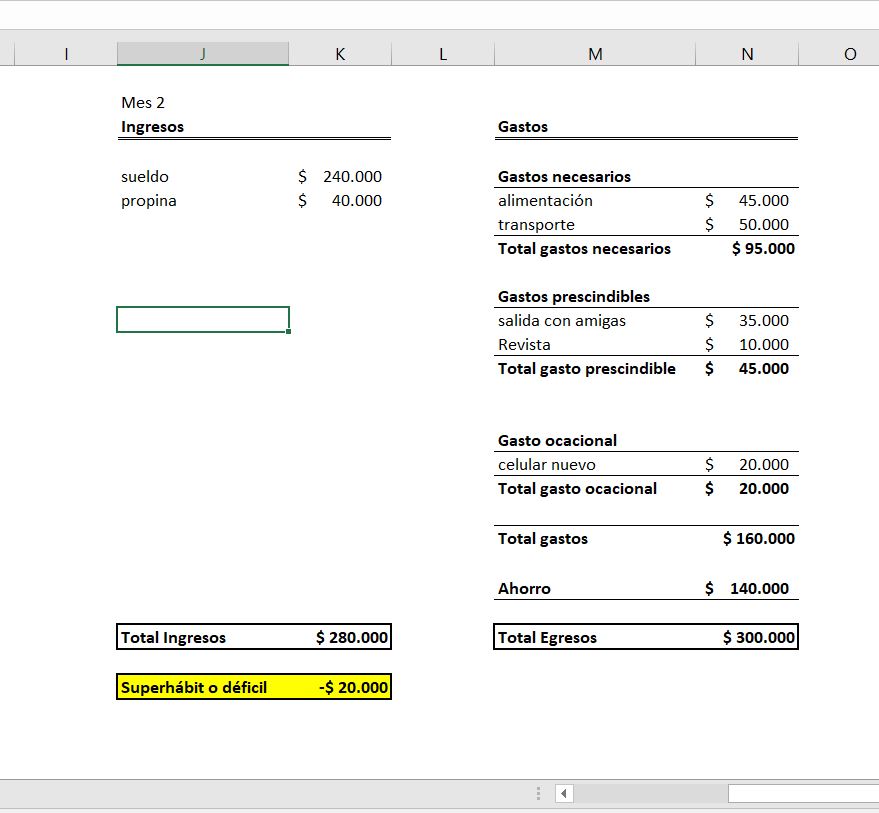879x813 pixels.
Task: Click the Ahorro amount 140.000
Action: coord(747,589)
